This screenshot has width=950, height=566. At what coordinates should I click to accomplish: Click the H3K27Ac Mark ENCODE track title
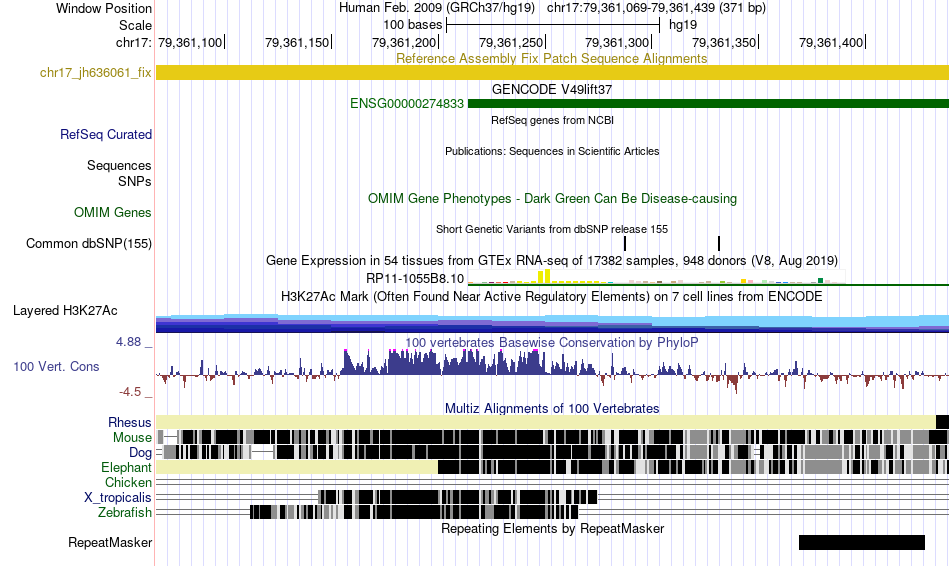point(552,296)
